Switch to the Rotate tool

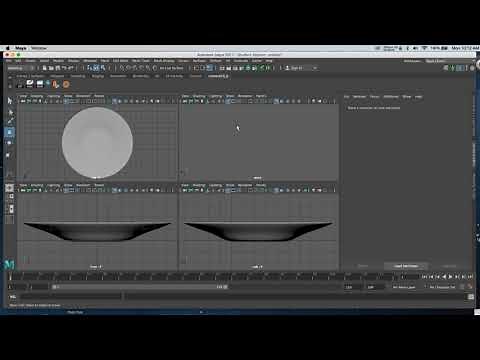coord(10,143)
